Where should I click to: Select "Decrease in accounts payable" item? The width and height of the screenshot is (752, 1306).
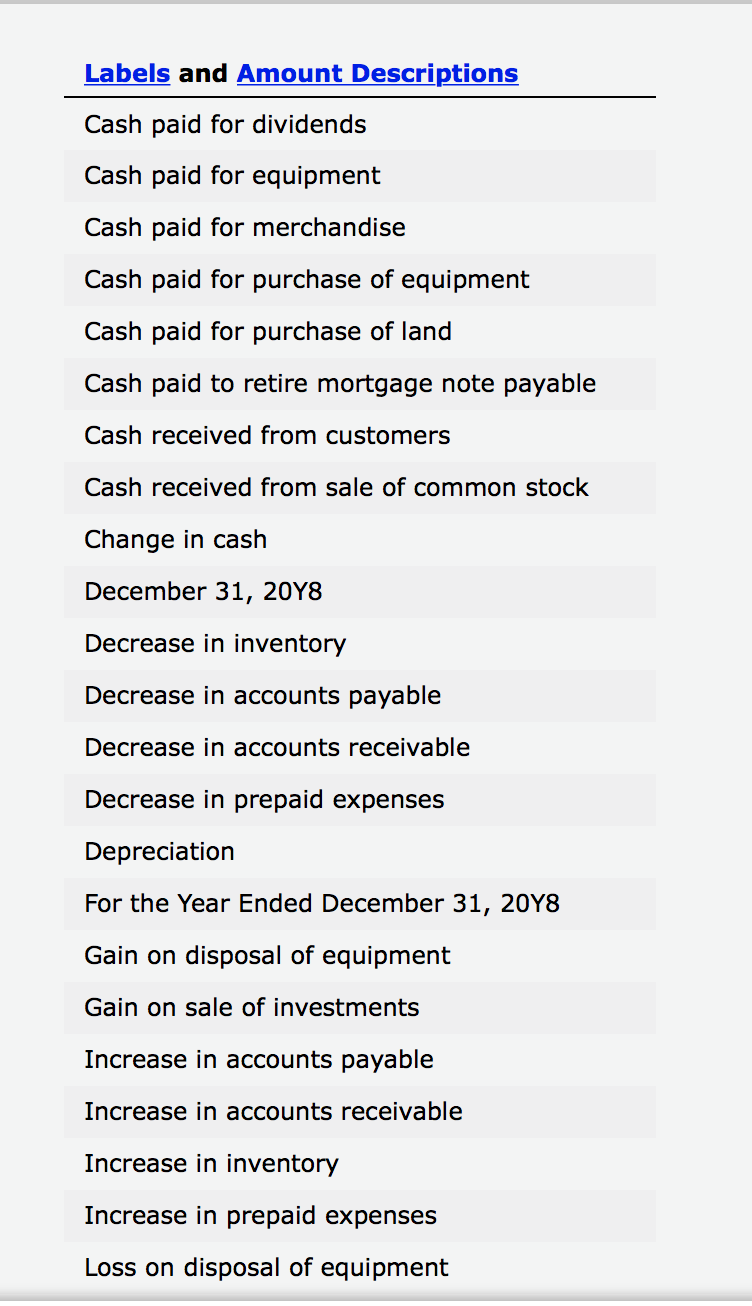pyautogui.click(x=241, y=695)
